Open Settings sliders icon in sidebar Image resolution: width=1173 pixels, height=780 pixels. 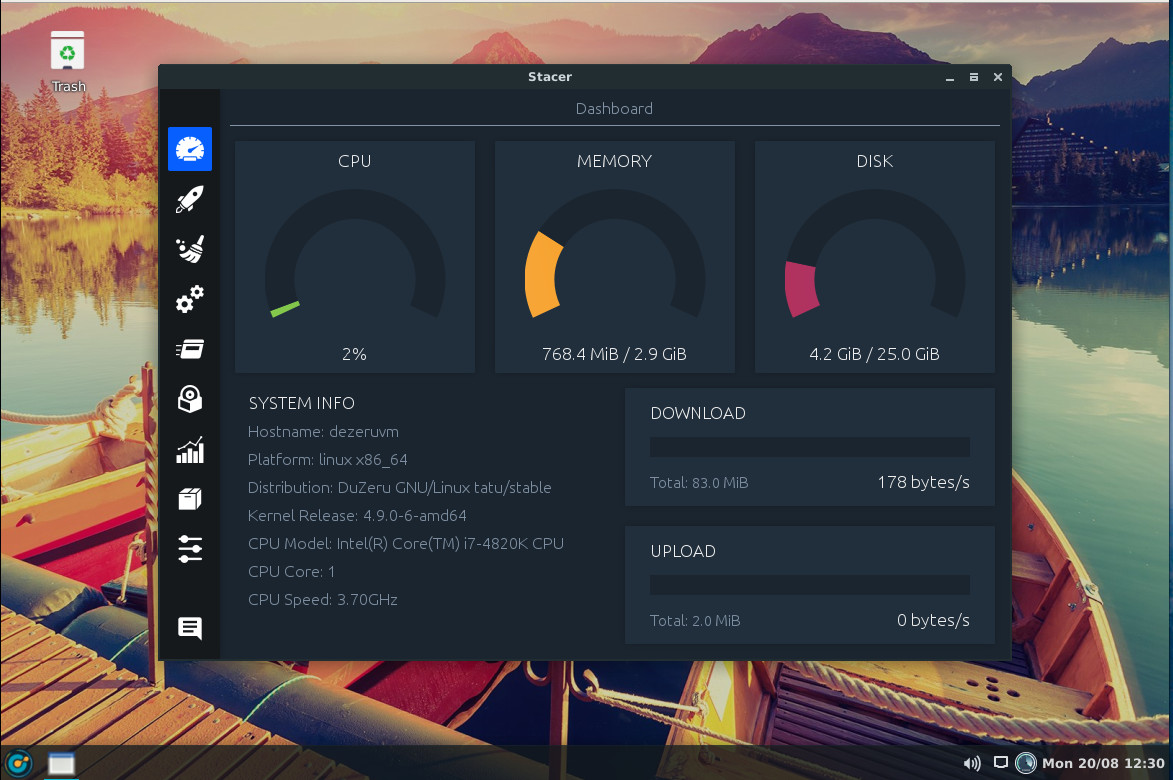tap(190, 549)
